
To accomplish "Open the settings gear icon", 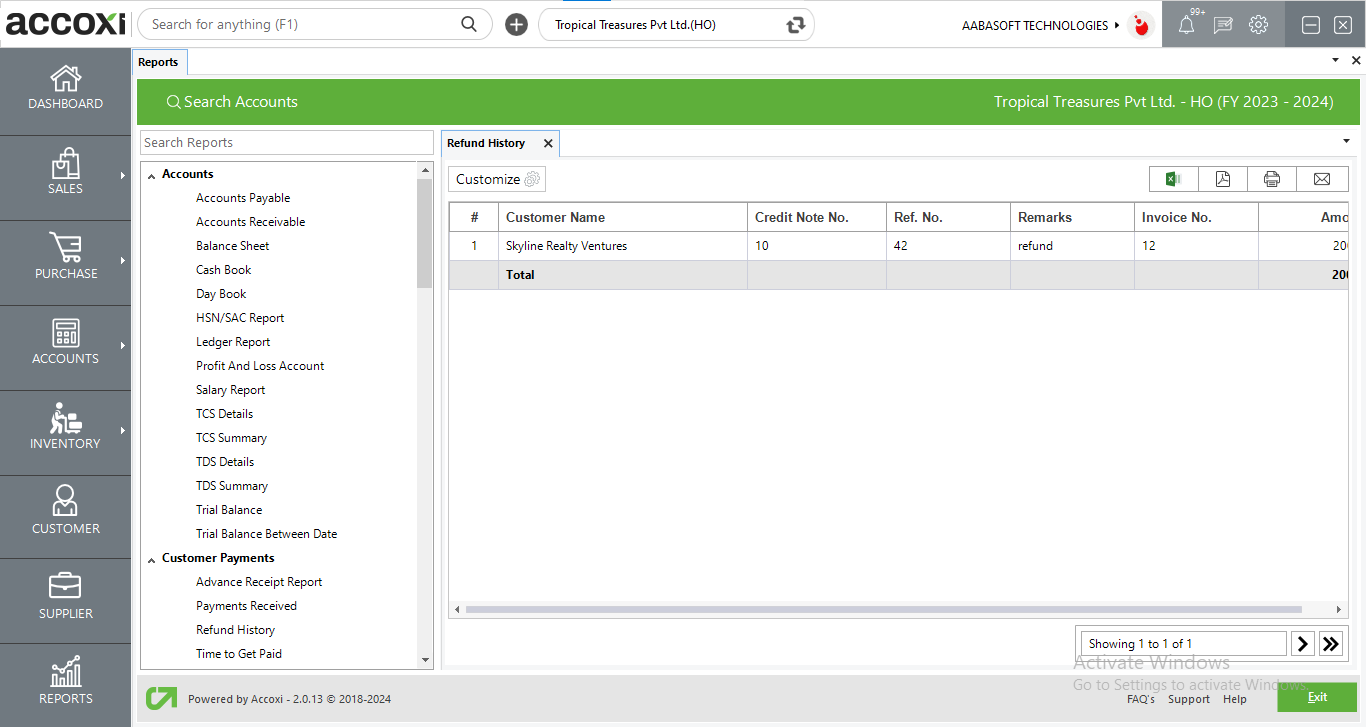I will [1259, 26].
